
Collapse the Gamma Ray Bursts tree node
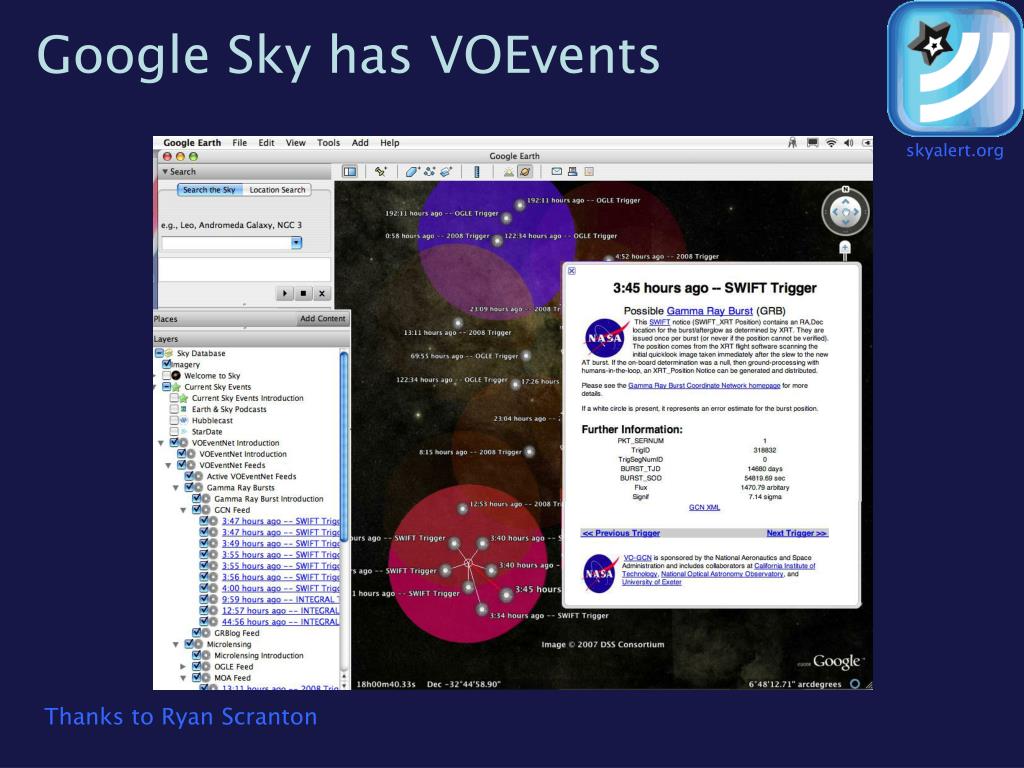[176, 488]
